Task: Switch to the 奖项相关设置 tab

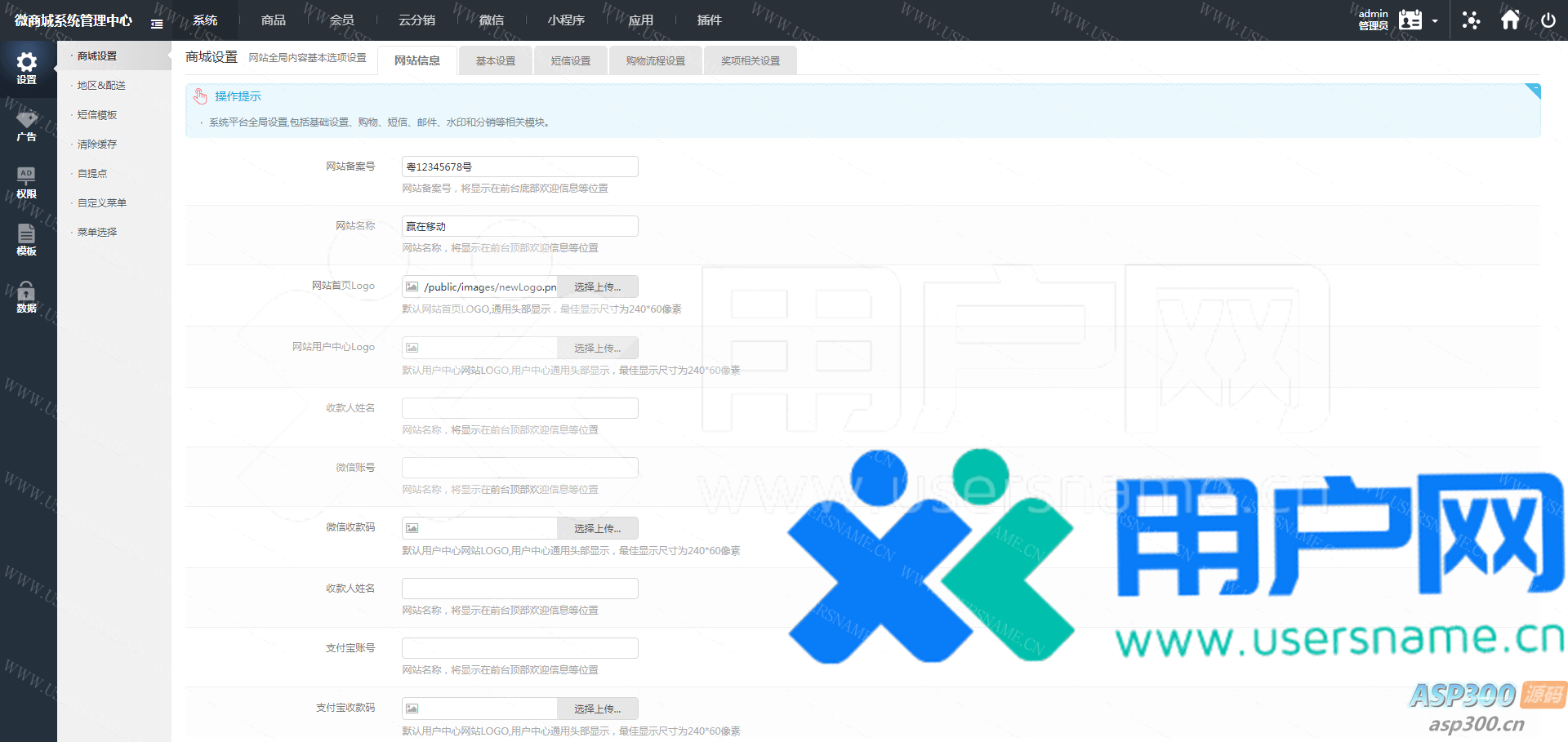Action: pos(751,61)
